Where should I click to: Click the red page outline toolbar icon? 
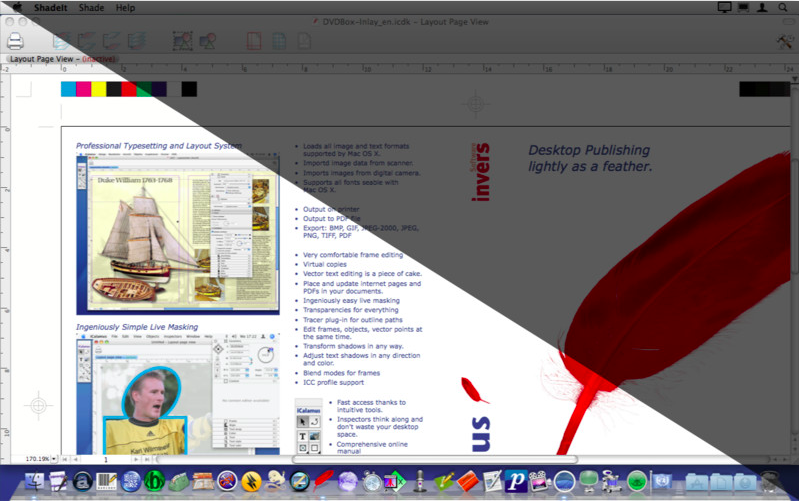(254, 41)
